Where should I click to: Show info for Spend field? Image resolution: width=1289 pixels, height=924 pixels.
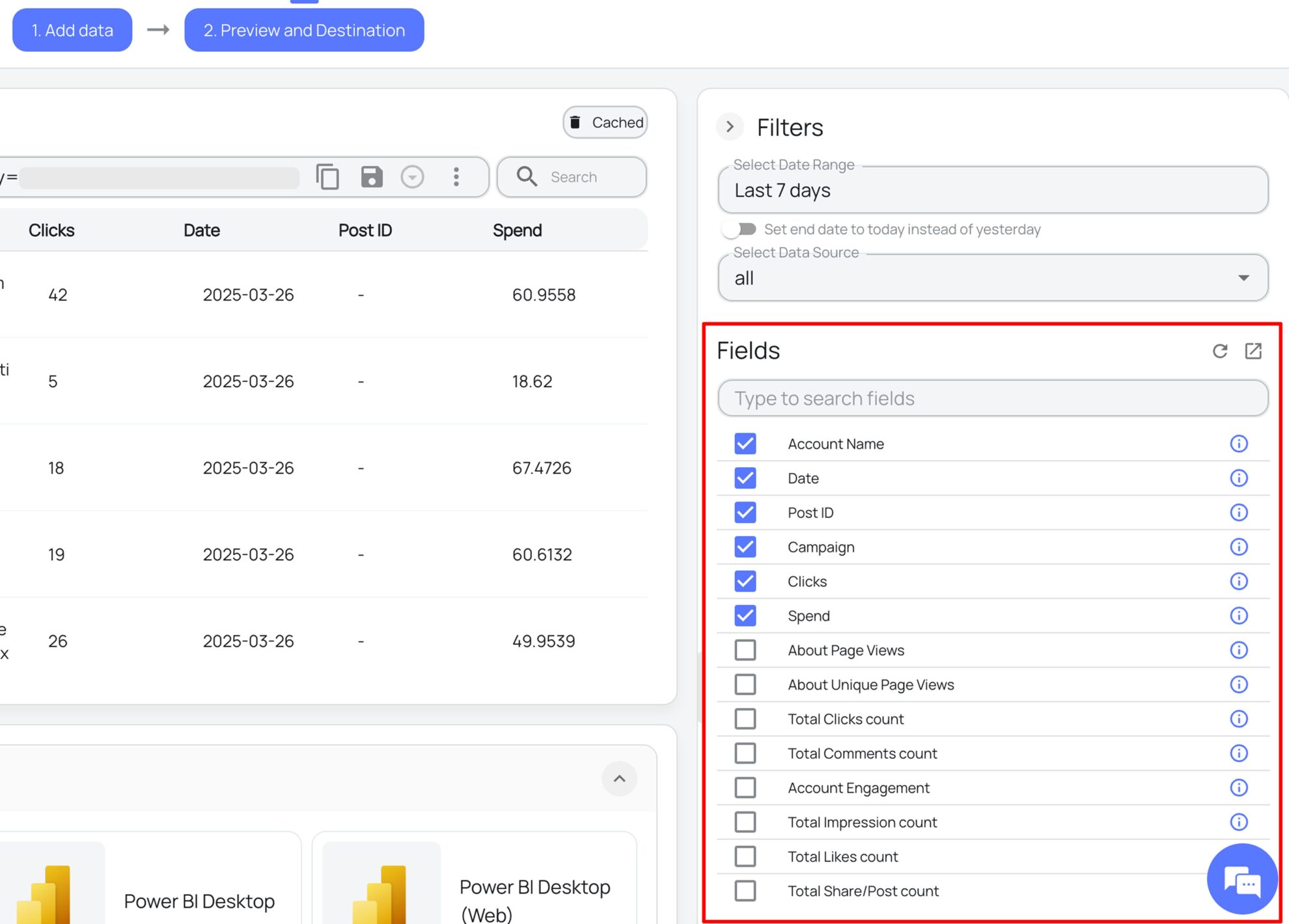1238,616
